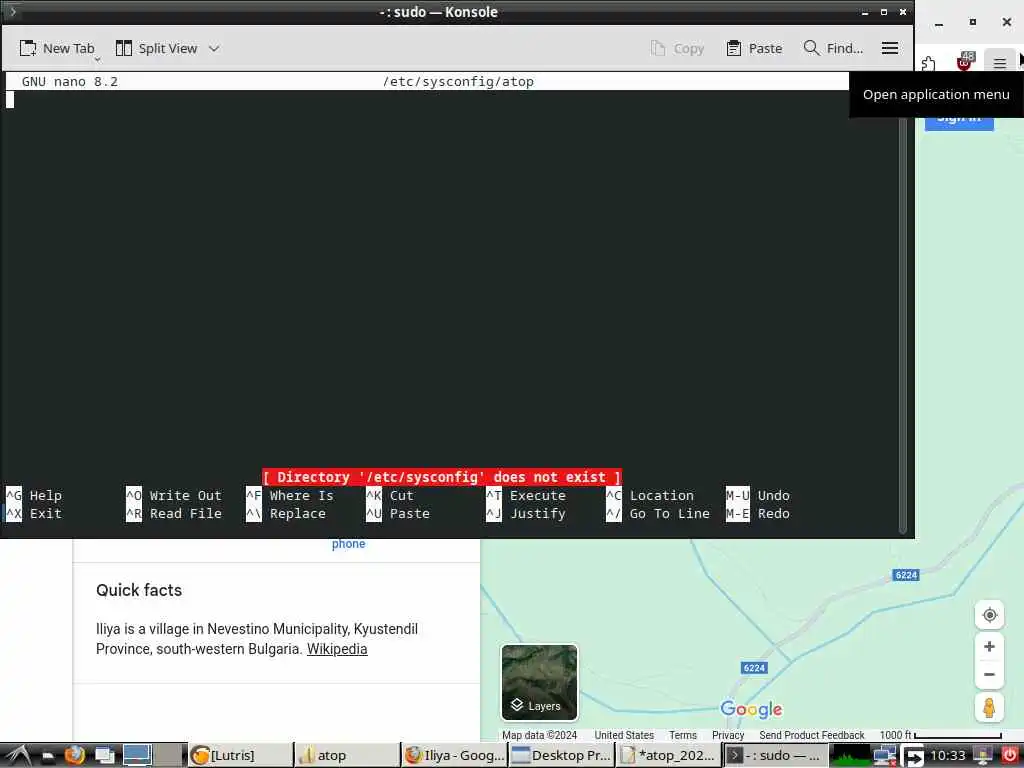Click the Konsole title bar prompt icon
1024x768 pixels.
(12, 12)
